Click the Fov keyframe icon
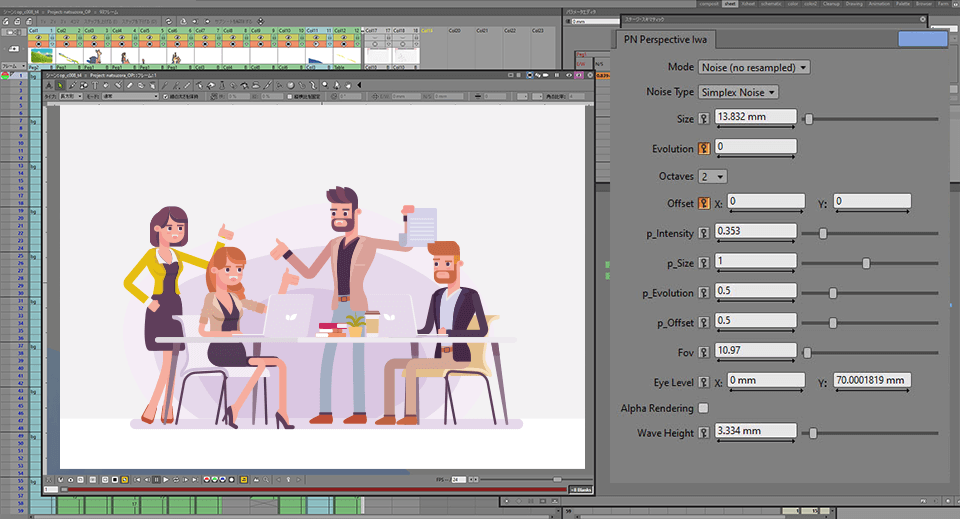Viewport: 960px width, 519px height. click(x=704, y=352)
